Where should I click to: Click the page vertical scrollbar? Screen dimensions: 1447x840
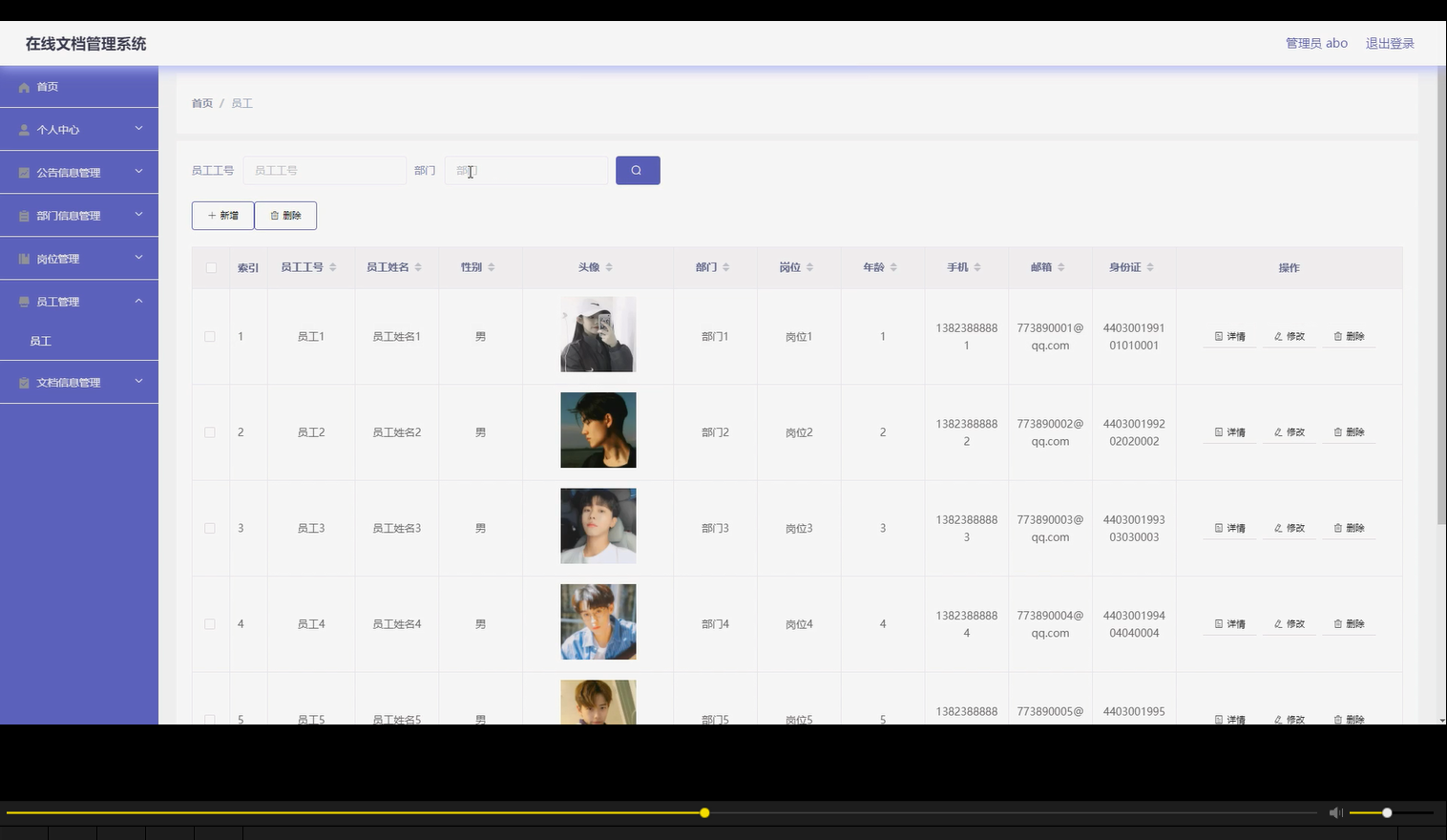point(1441,296)
